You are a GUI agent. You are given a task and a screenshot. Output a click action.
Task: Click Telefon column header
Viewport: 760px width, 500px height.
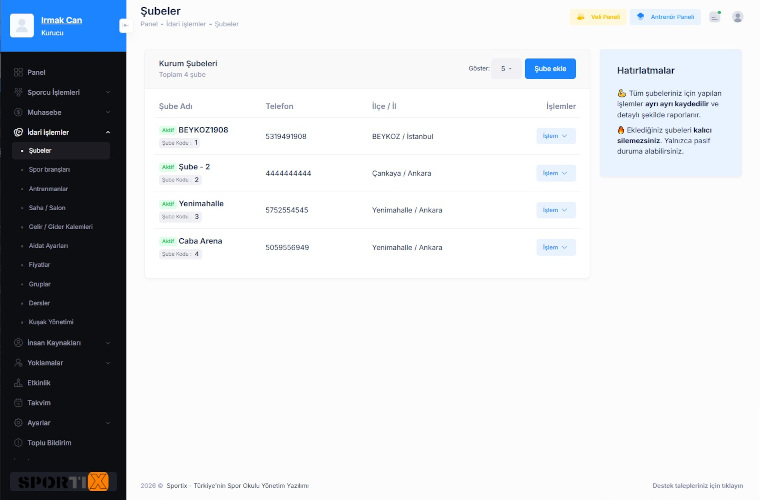pos(279,106)
